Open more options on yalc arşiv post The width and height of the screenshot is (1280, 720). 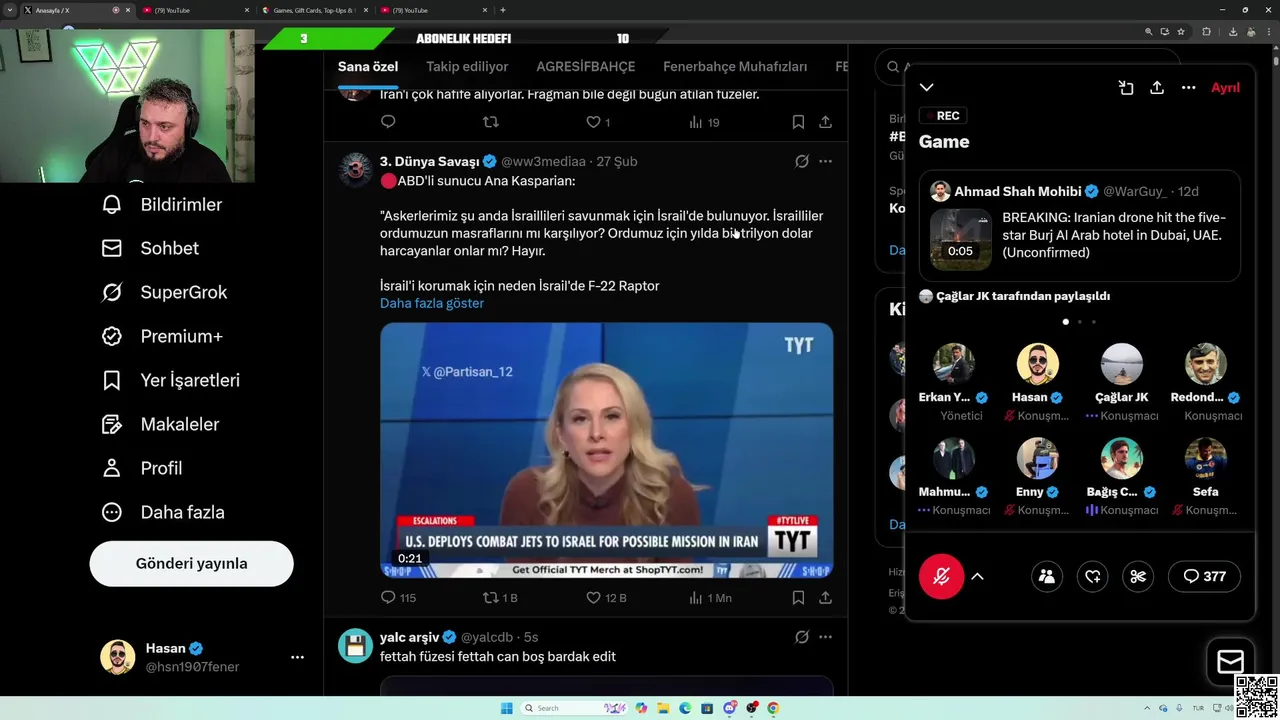pos(825,637)
